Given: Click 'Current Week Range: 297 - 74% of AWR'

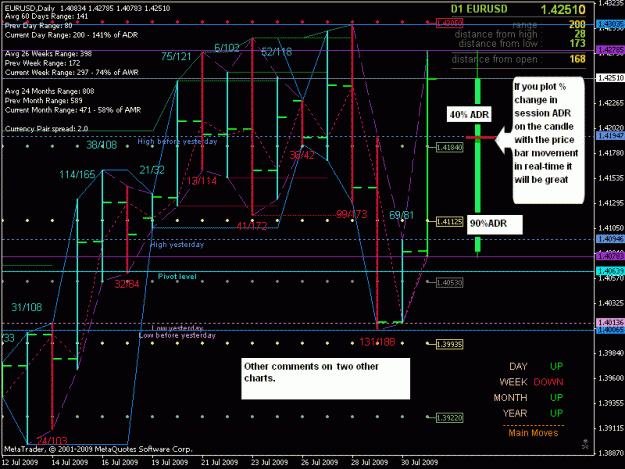Looking at the screenshot, I should pyautogui.click(x=71, y=73).
